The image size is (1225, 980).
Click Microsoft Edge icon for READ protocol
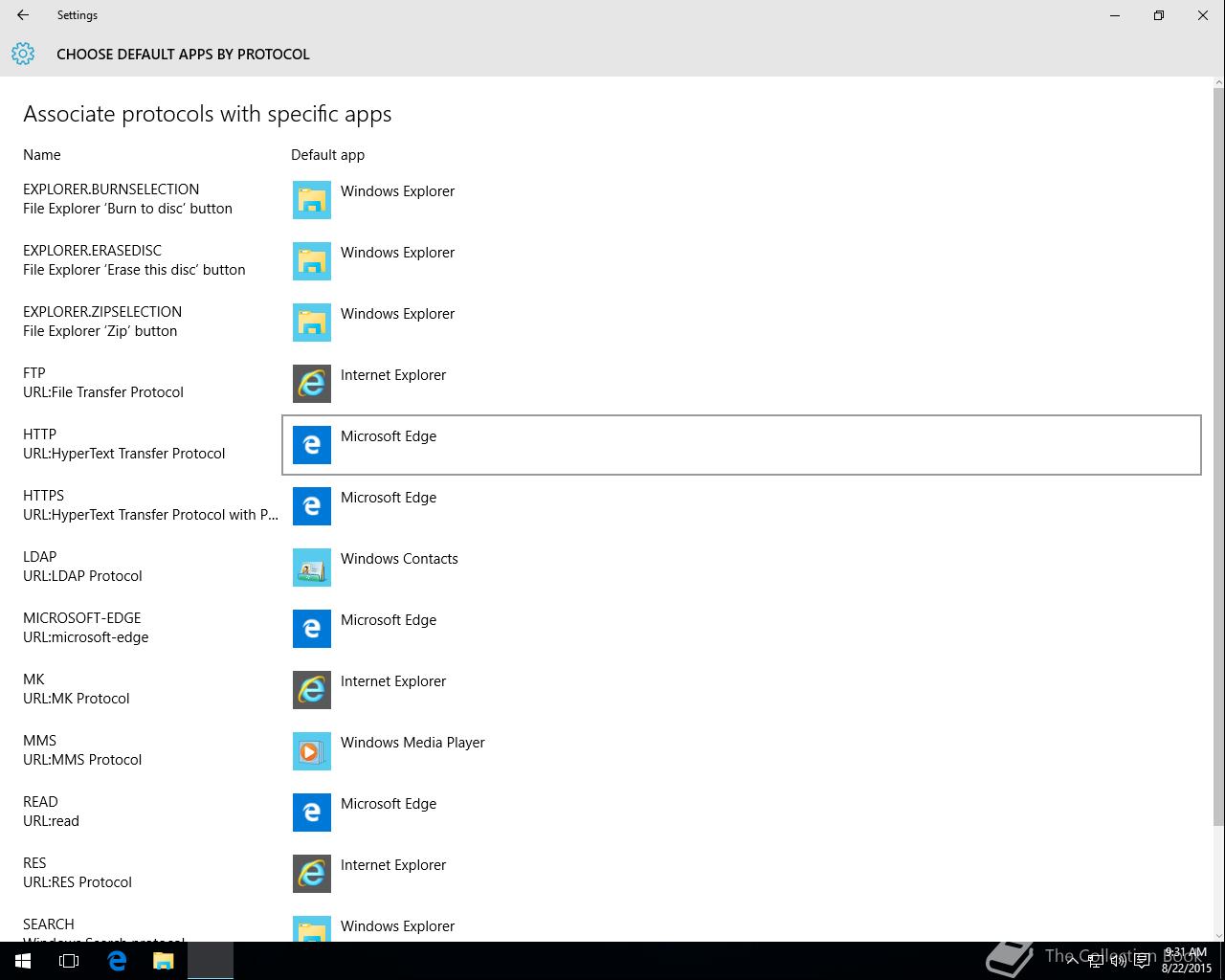(x=312, y=813)
